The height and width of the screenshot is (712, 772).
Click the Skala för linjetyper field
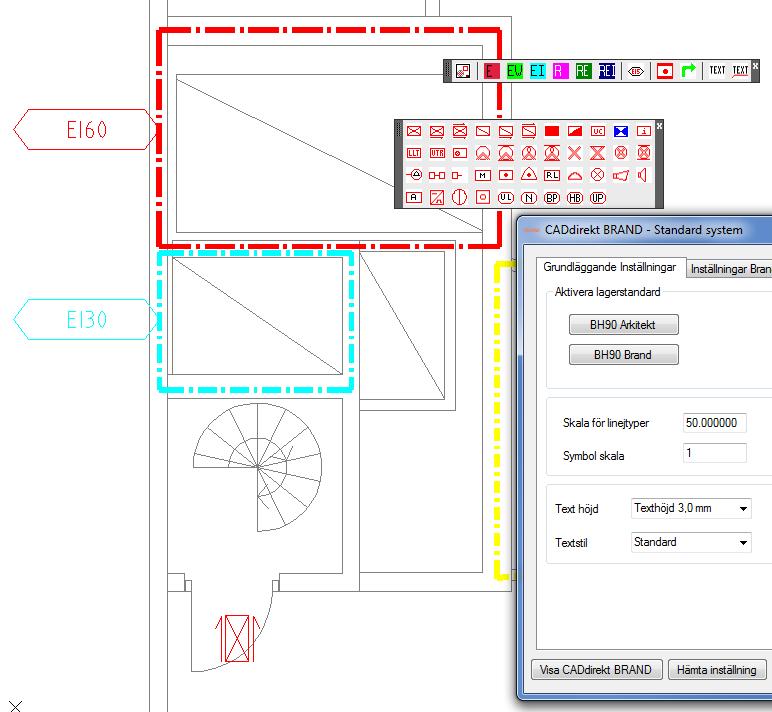tap(714, 422)
